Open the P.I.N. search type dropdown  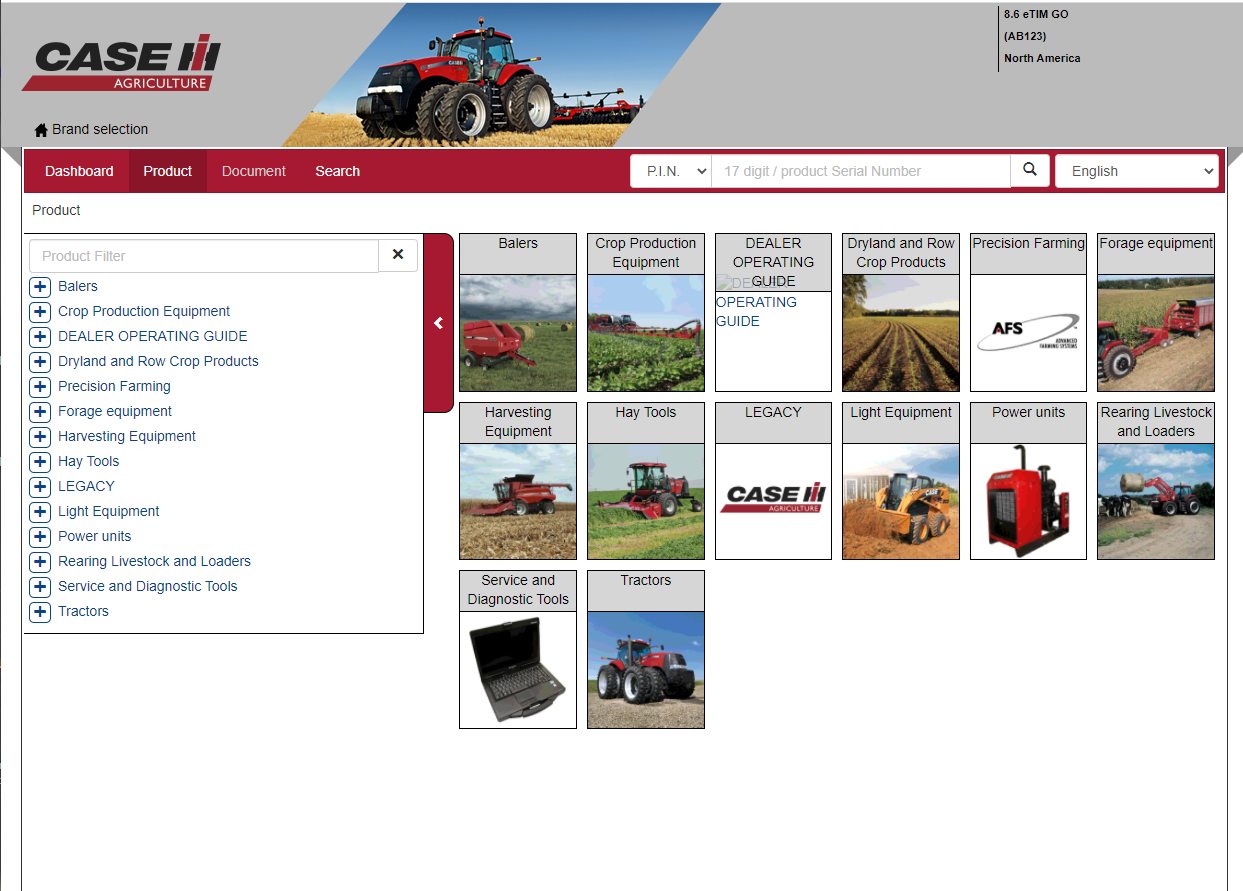click(x=671, y=171)
